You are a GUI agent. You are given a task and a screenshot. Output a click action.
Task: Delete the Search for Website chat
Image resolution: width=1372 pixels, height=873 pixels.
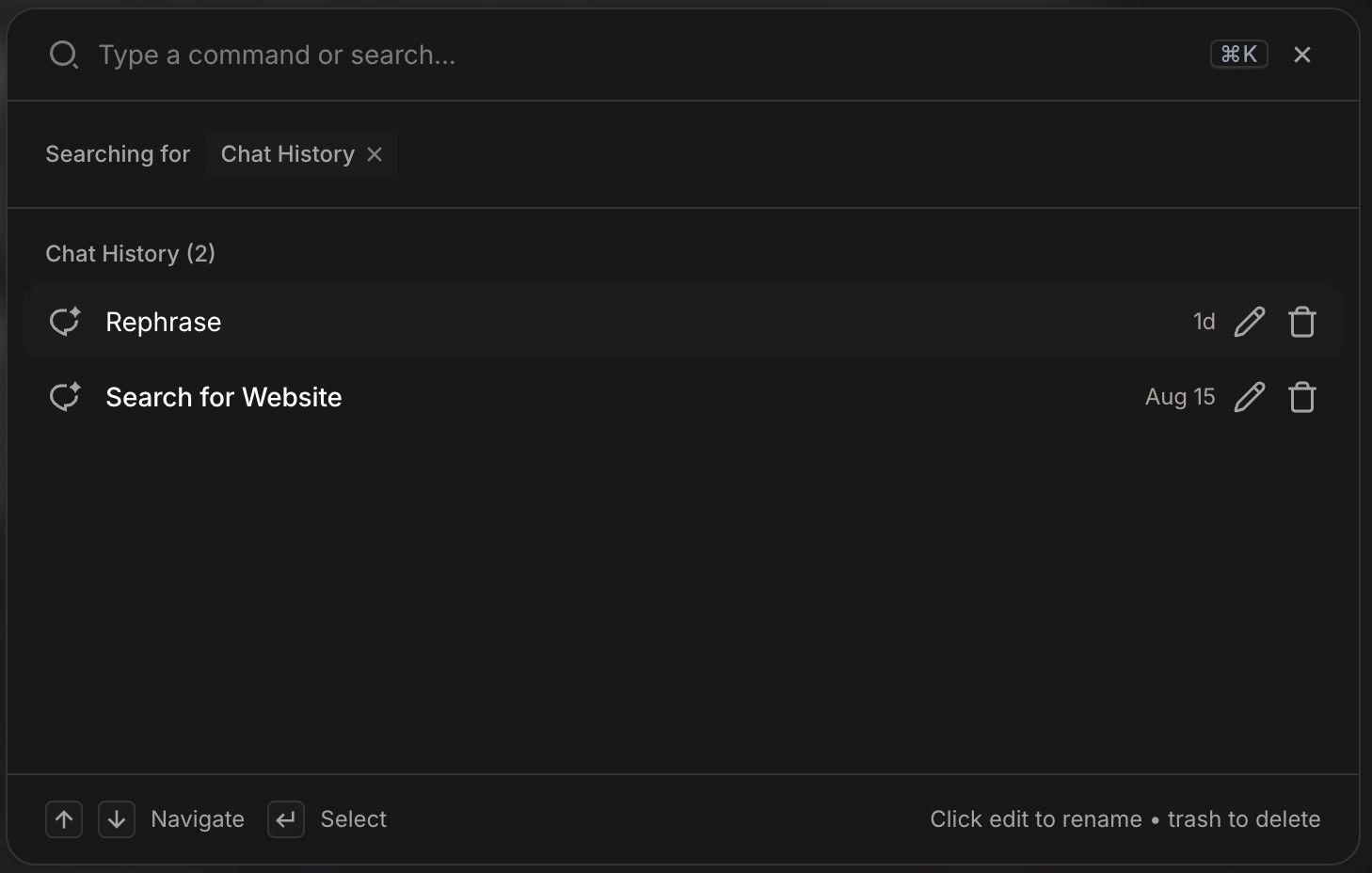1302,397
